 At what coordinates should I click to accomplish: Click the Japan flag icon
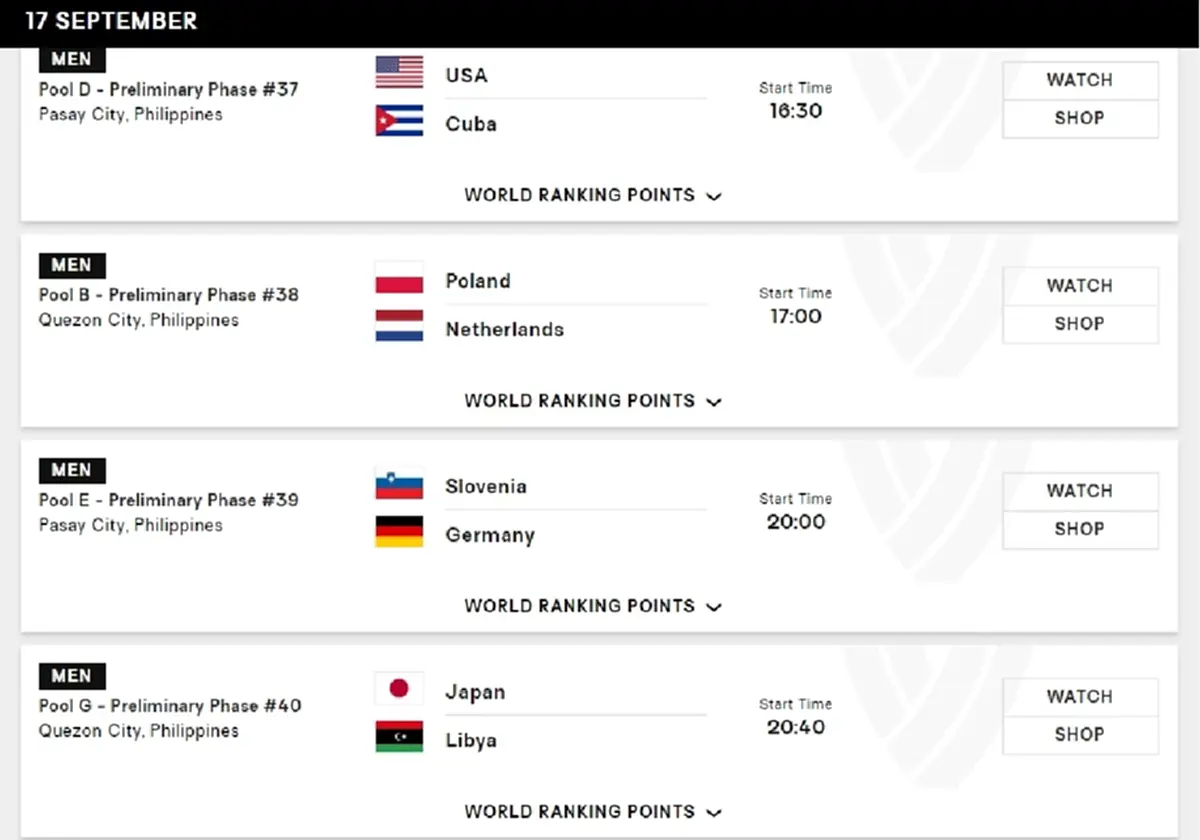click(399, 689)
